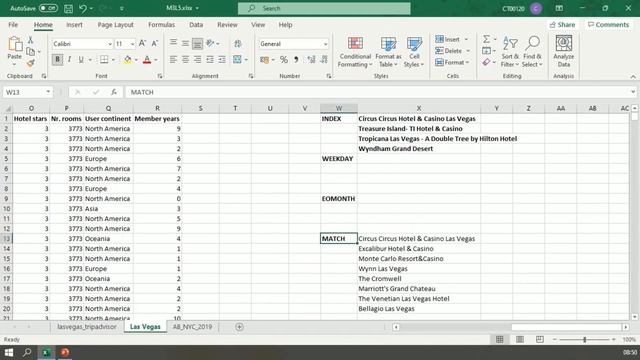
Task: Click the Paste clipboard icon
Action: [15, 44]
